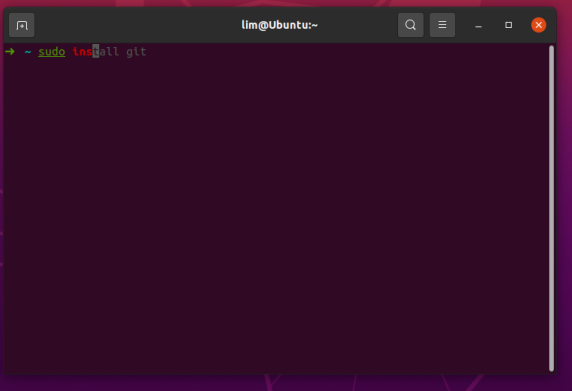572x391 pixels.
Task: Click the block cursor on letter t
Action: [96, 51]
